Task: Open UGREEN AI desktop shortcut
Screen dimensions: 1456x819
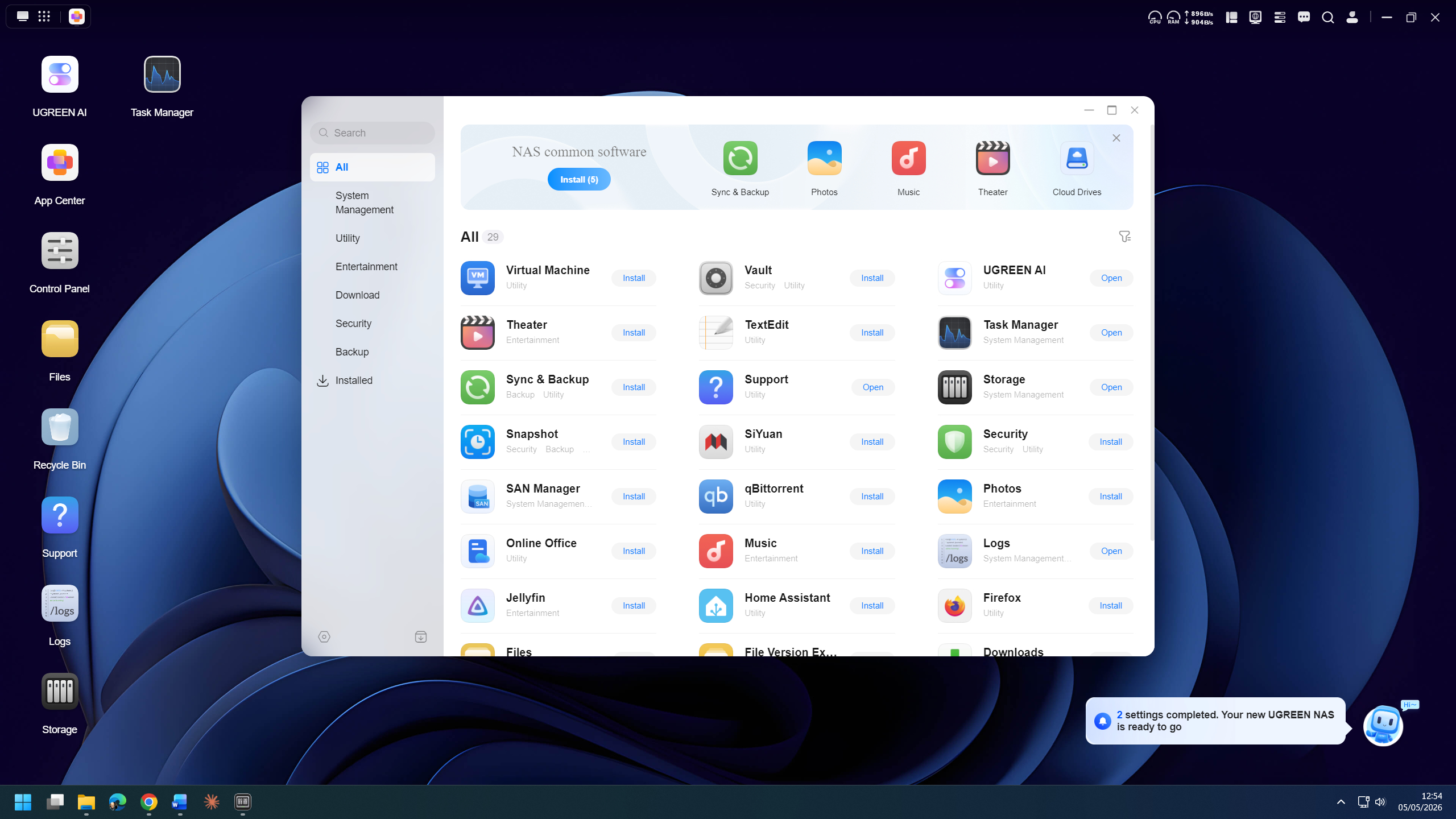Action: (60, 75)
